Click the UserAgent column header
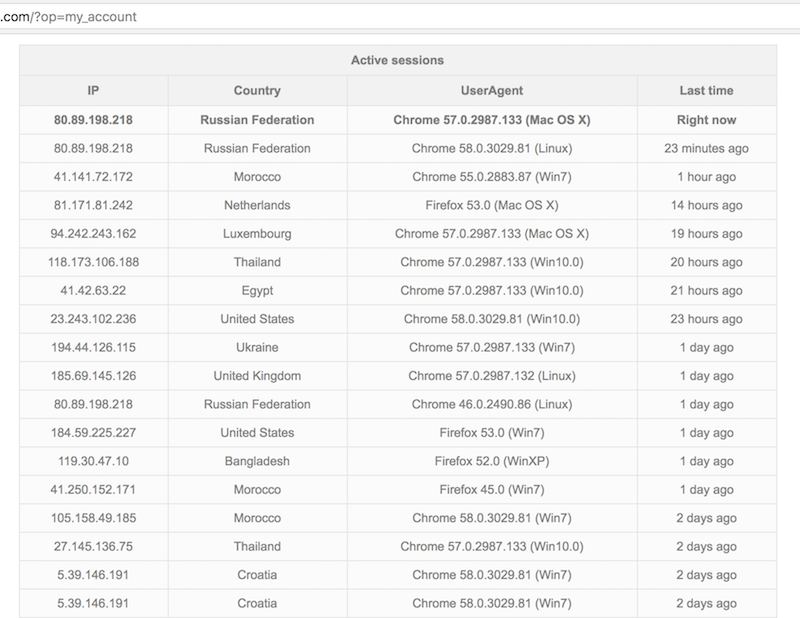The width and height of the screenshot is (800, 618). [x=492, y=90]
